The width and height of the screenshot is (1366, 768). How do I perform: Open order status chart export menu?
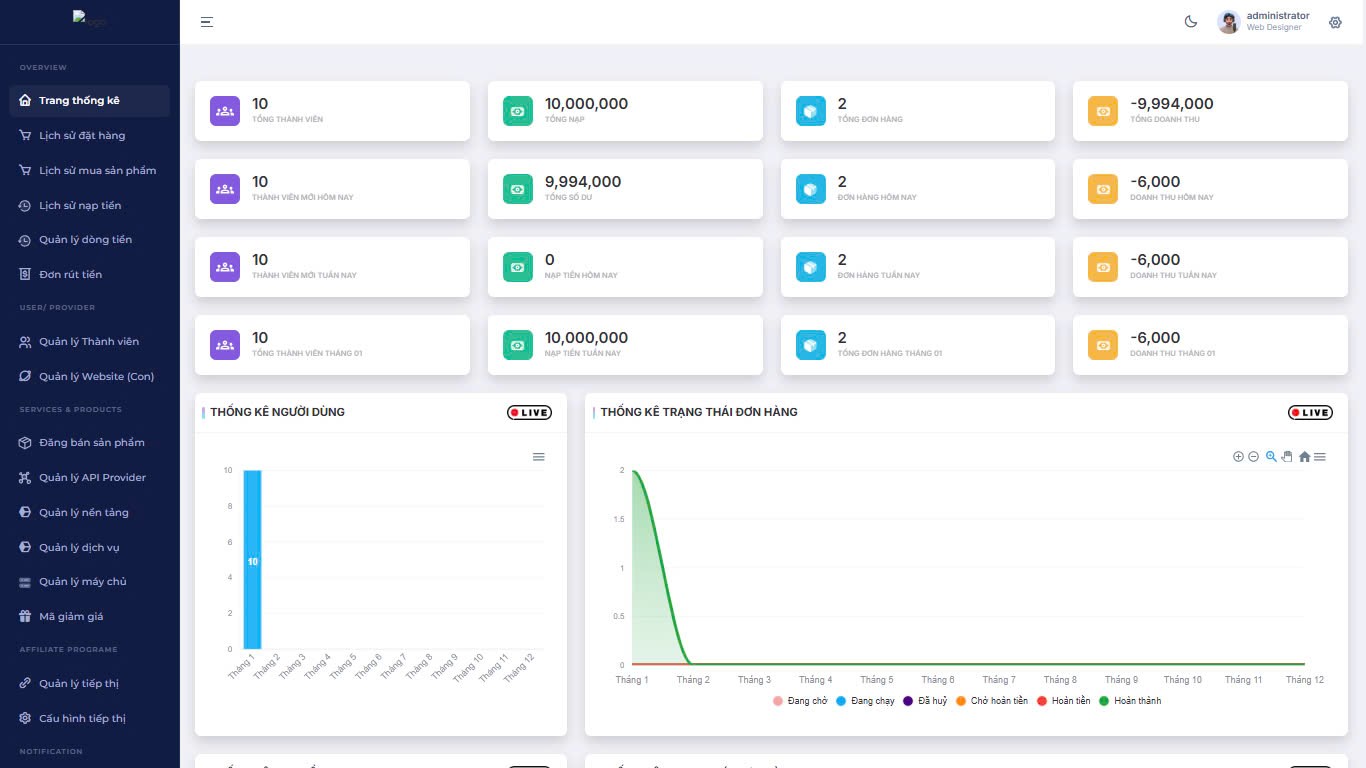click(x=1320, y=457)
